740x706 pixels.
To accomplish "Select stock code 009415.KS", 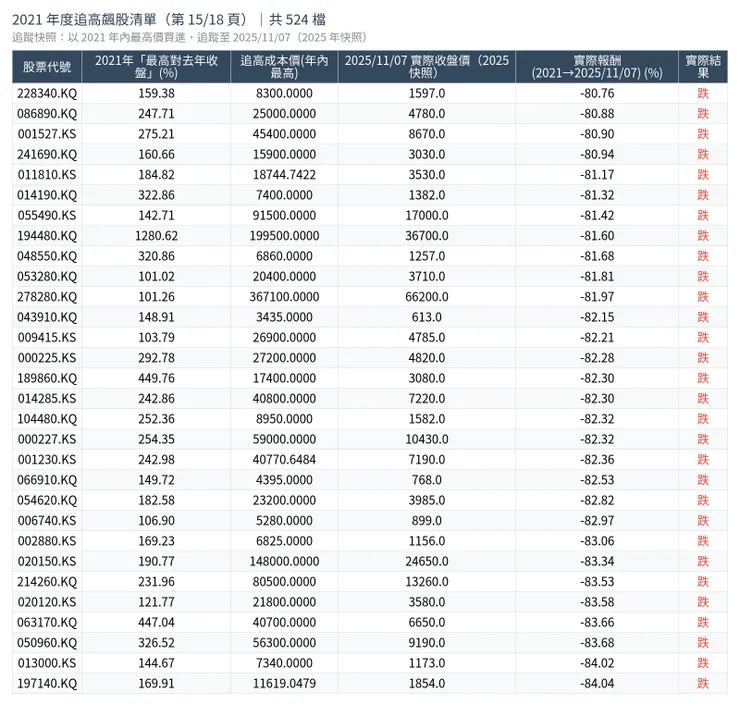I will click(47, 337).
